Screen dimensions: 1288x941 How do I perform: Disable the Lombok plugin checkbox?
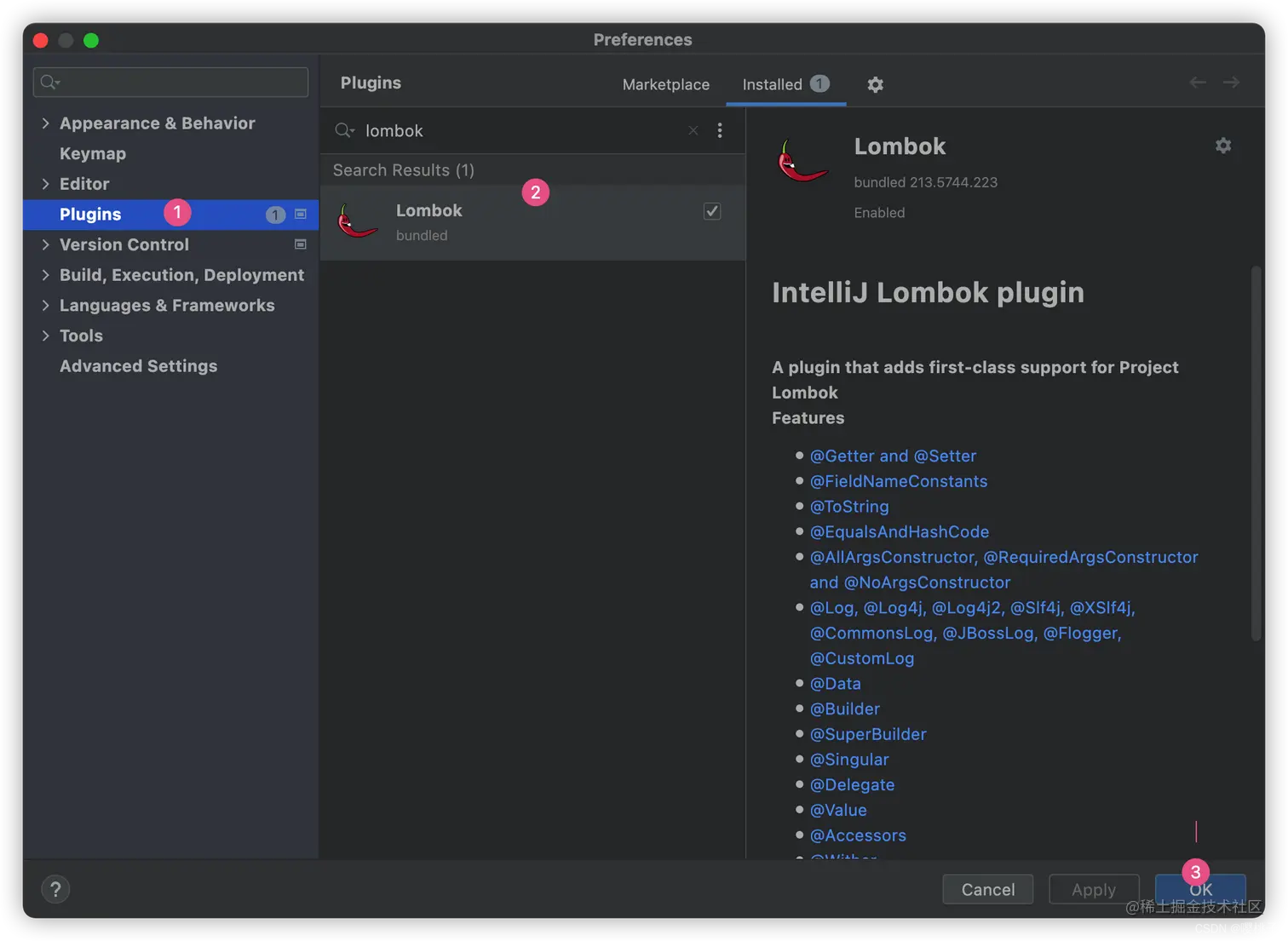[x=712, y=211]
